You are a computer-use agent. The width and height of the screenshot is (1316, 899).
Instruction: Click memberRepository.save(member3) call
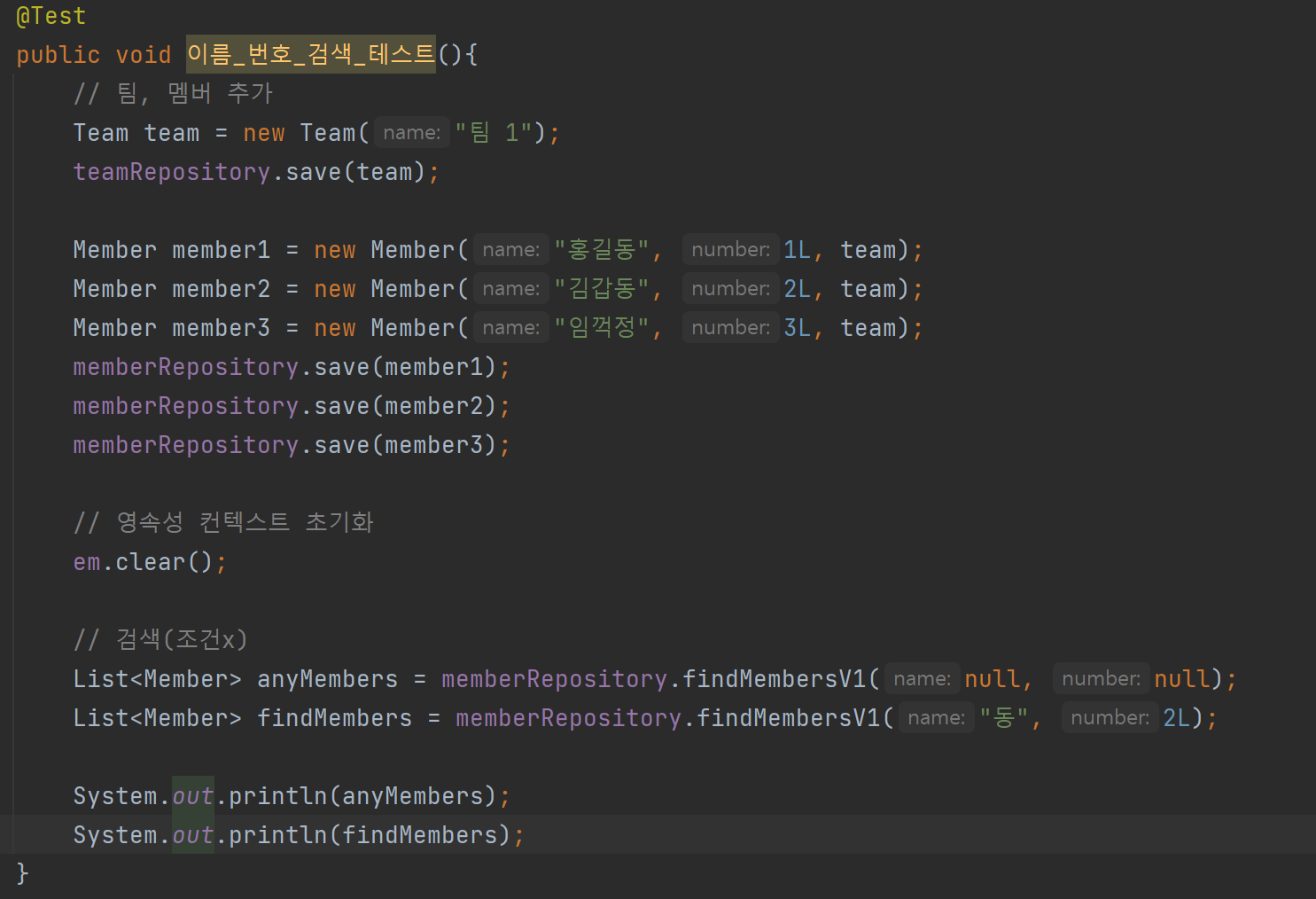click(x=292, y=445)
